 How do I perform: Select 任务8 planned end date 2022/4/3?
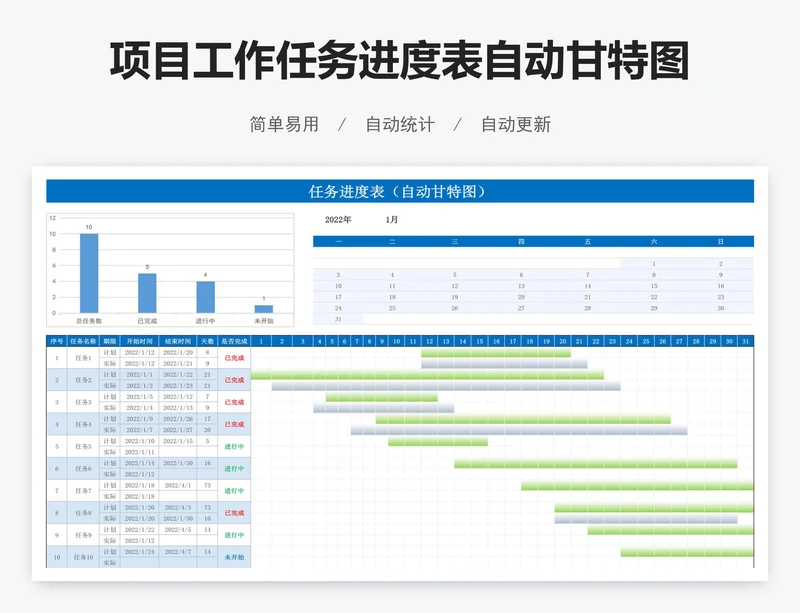click(178, 507)
